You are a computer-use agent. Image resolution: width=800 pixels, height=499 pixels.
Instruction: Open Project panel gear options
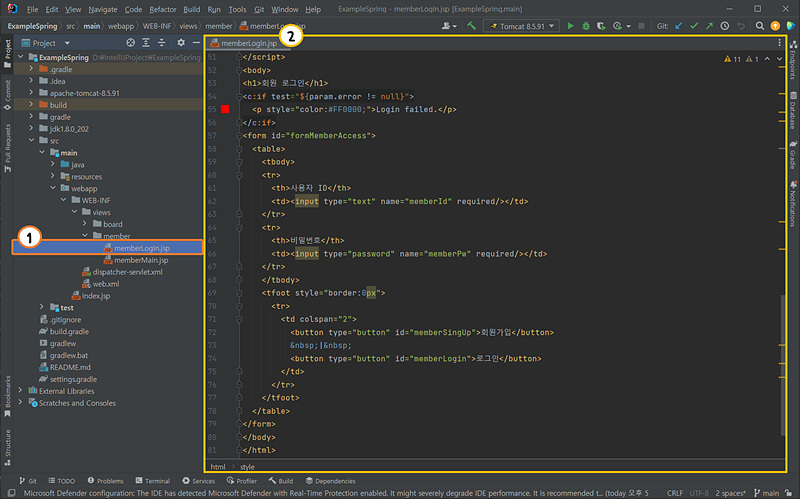coord(181,43)
